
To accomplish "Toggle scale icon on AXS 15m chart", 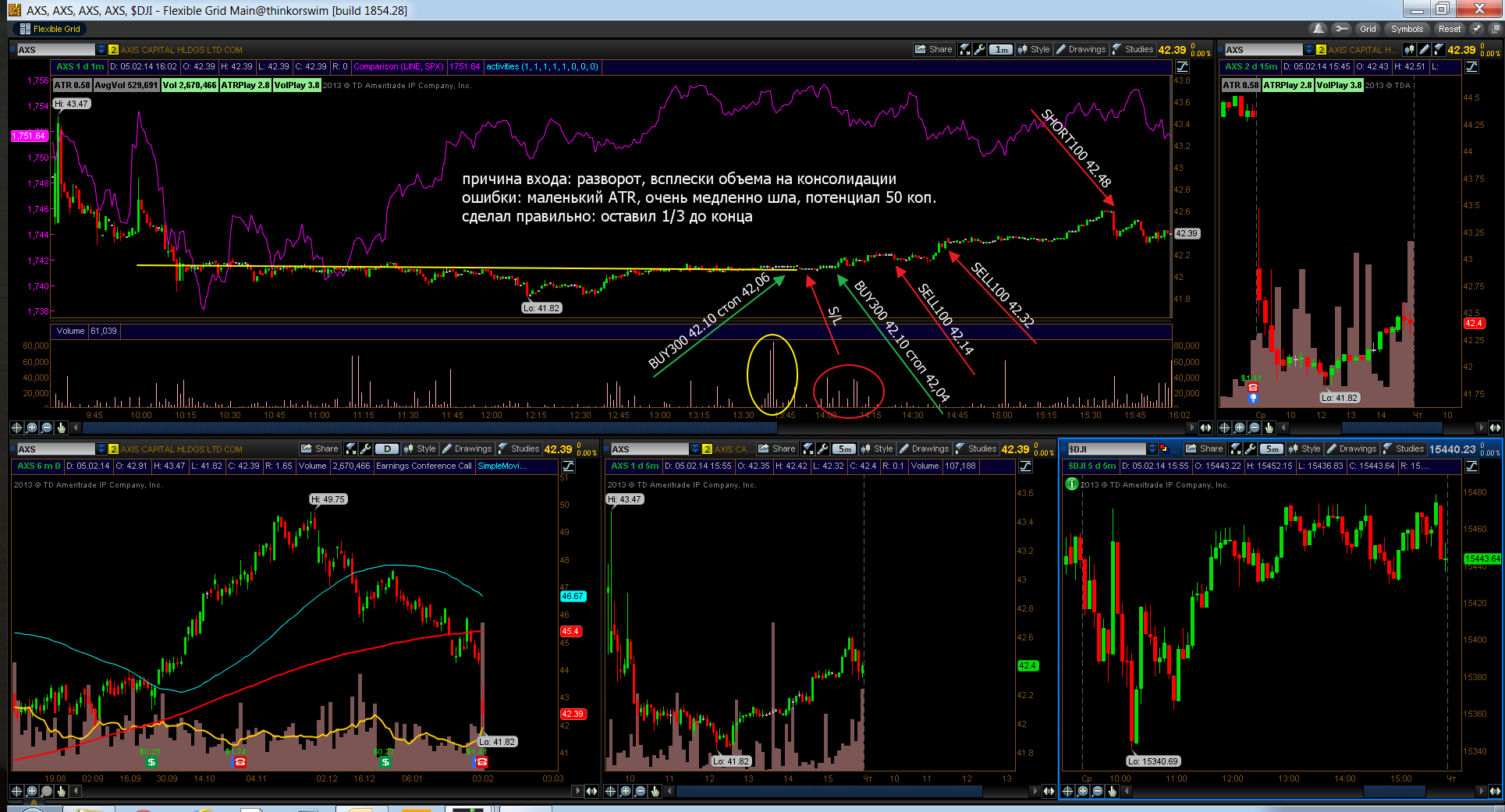I will click(1471, 67).
